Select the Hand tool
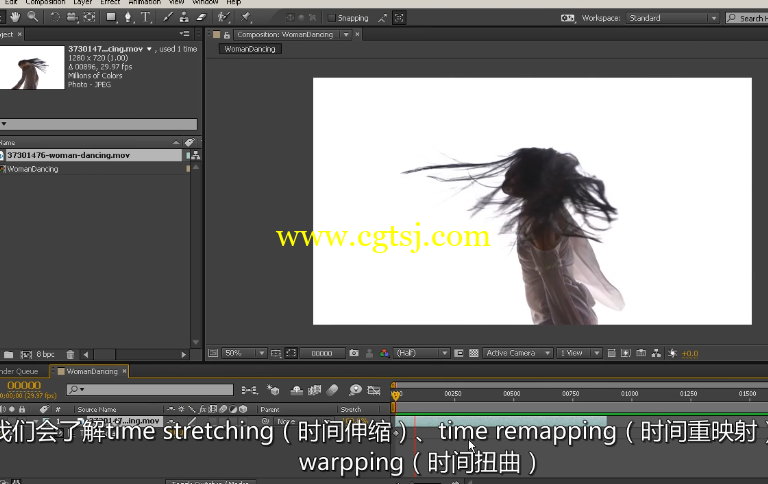 tap(15, 17)
